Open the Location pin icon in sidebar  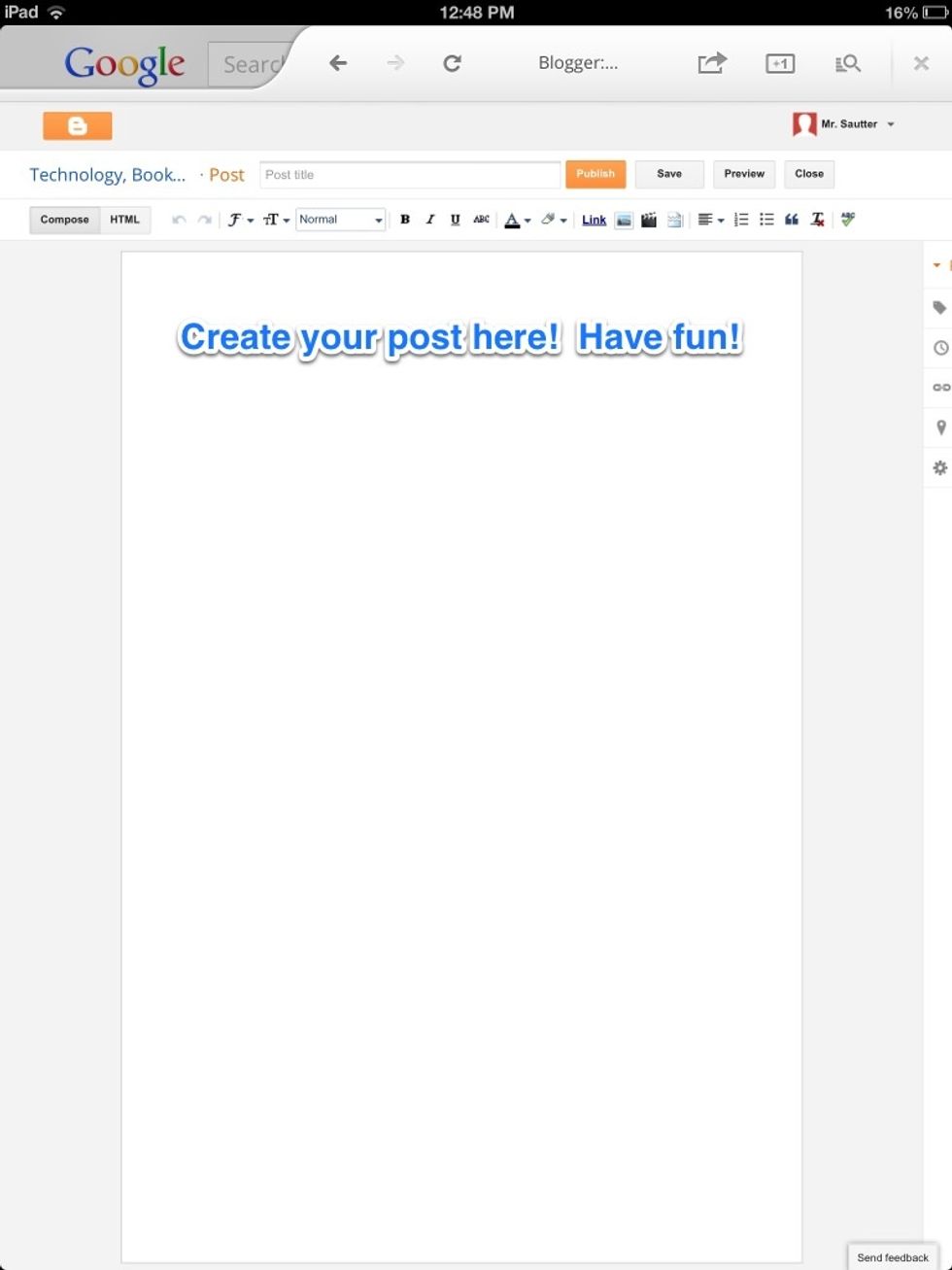coord(939,428)
